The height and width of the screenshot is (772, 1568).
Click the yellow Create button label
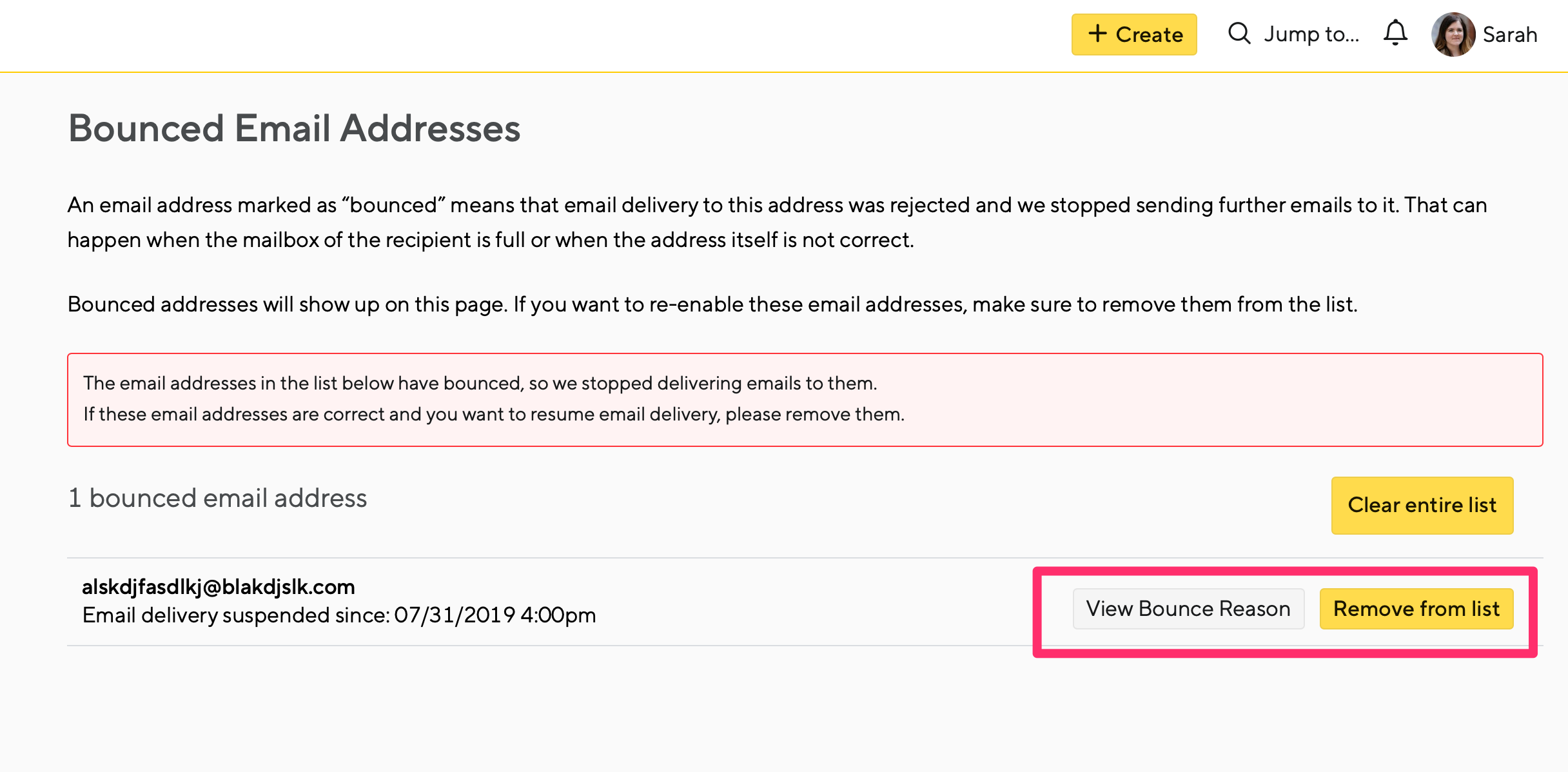click(x=1150, y=34)
